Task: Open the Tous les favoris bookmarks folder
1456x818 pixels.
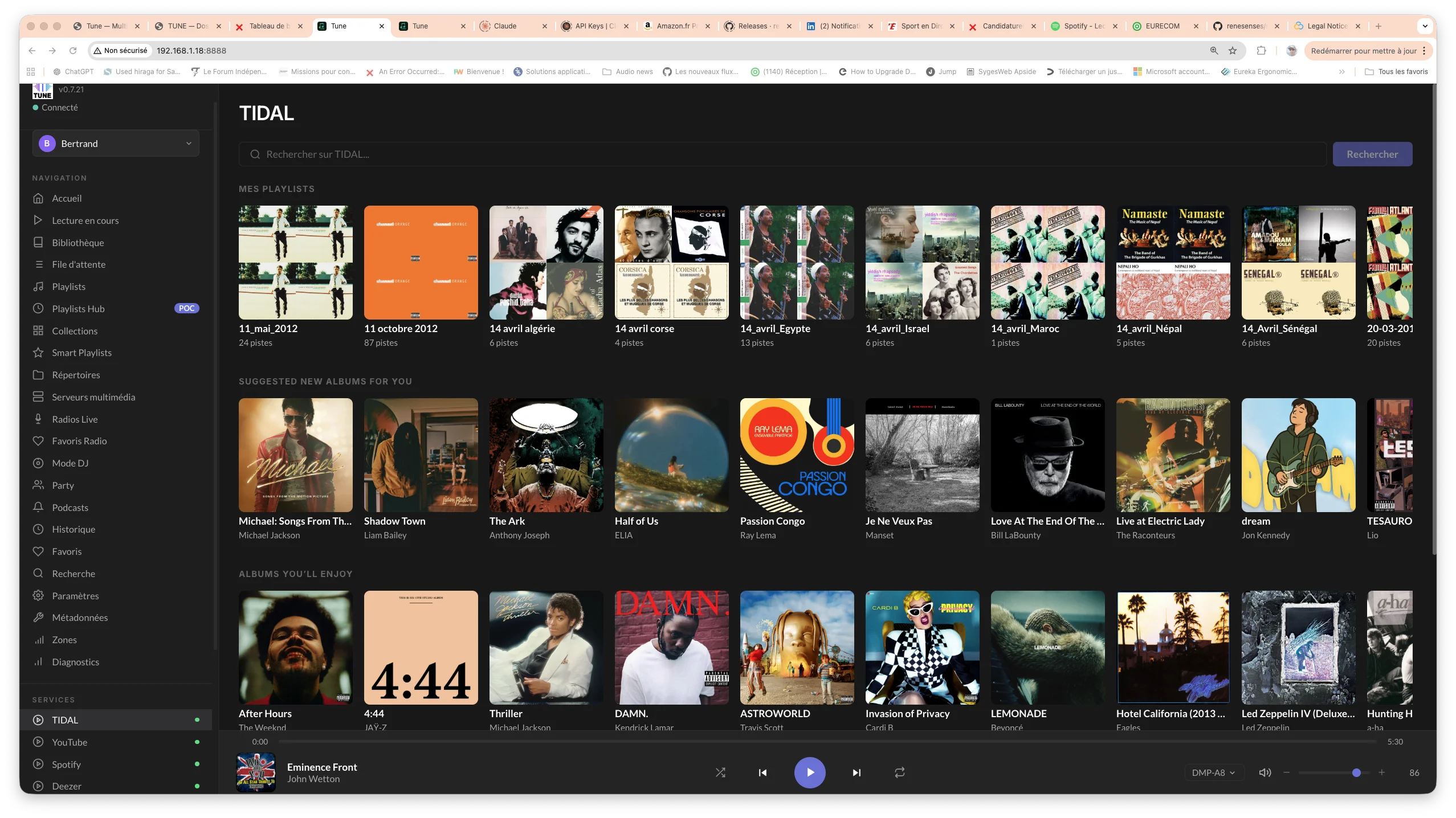Action: tap(1396, 72)
